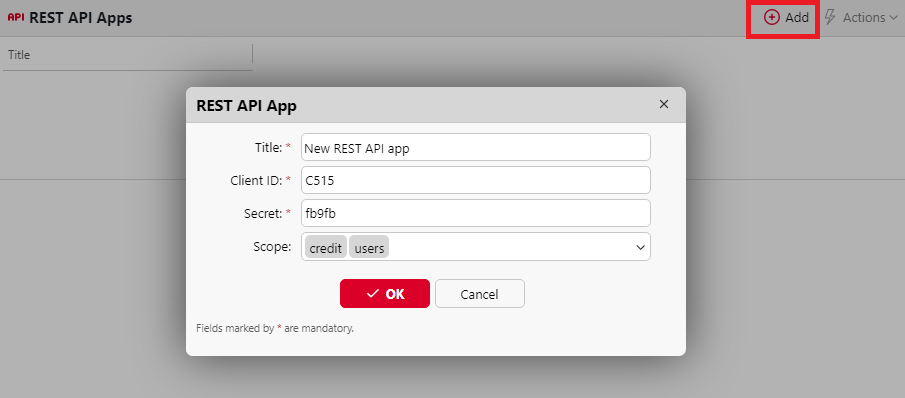Image resolution: width=905 pixels, height=398 pixels.
Task: Expand the Scope dropdown arrow
Action: point(640,247)
